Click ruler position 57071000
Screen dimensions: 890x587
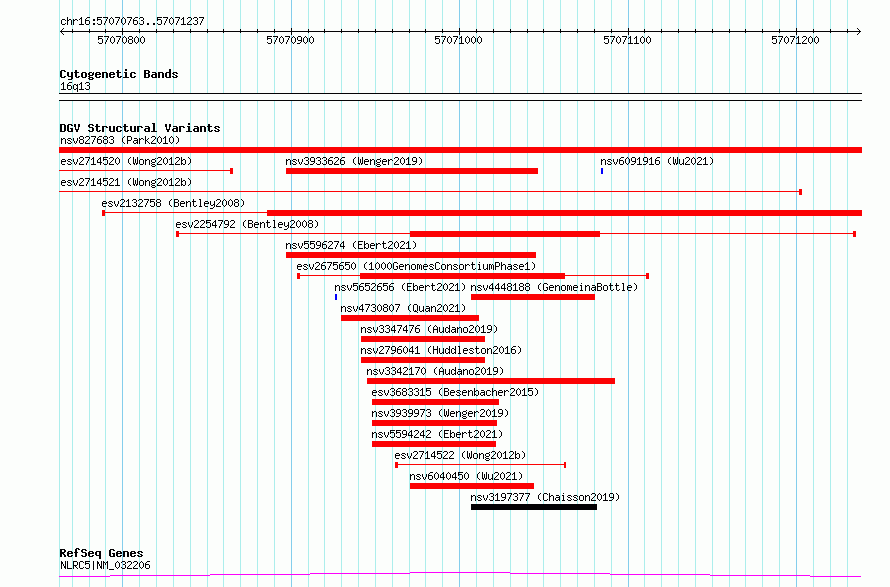pyautogui.click(x=459, y=40)
